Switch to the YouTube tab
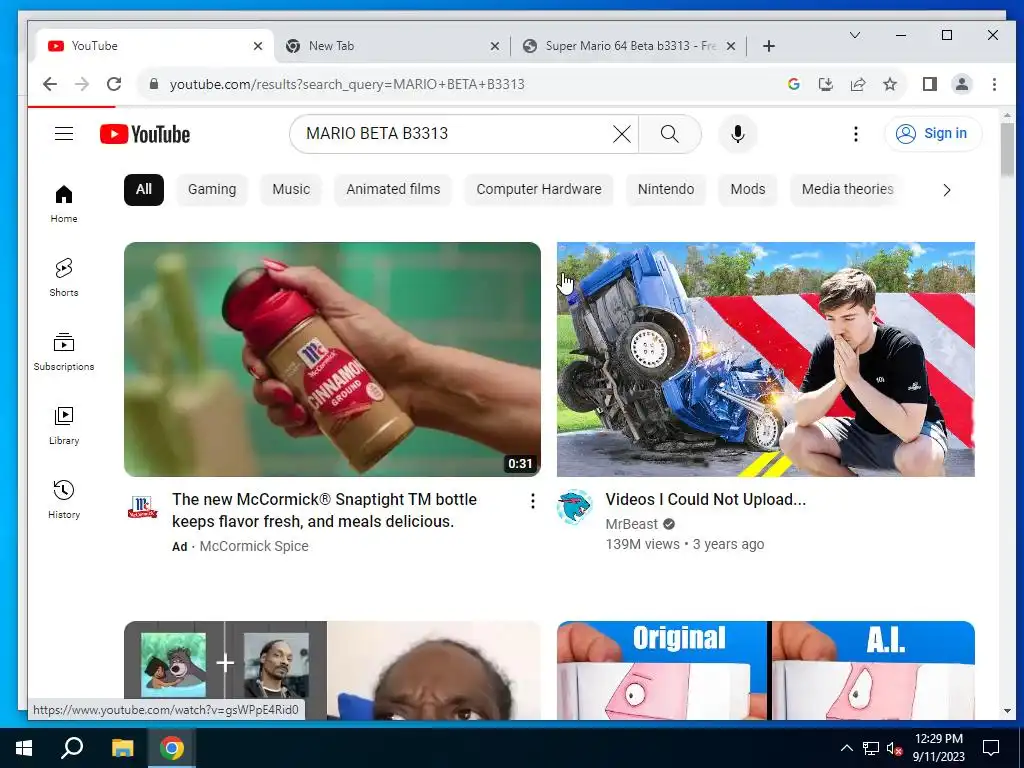Image resolution: width=1024 pixels, height=768 pixels. tap(155, 46)
